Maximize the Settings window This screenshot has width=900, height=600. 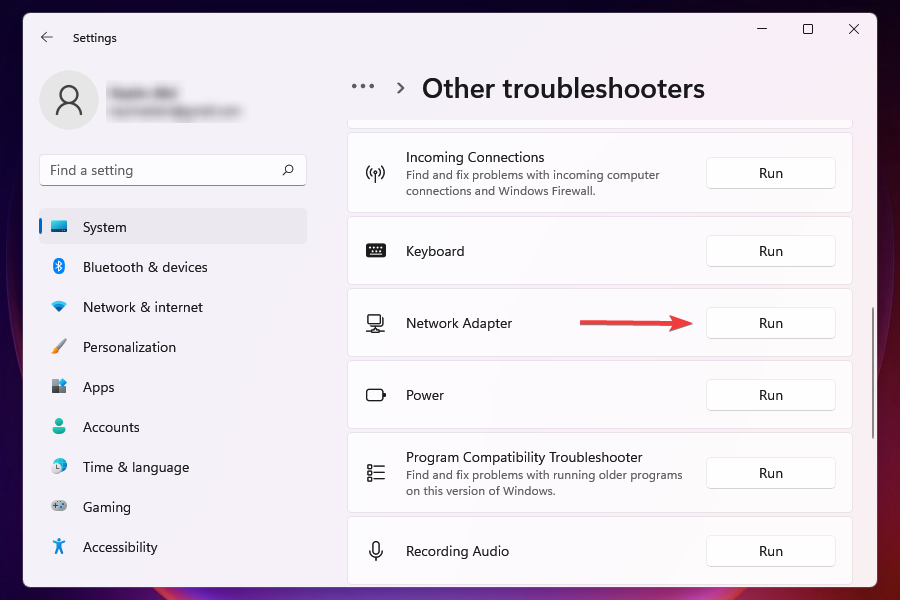click(x=808, y=29)
